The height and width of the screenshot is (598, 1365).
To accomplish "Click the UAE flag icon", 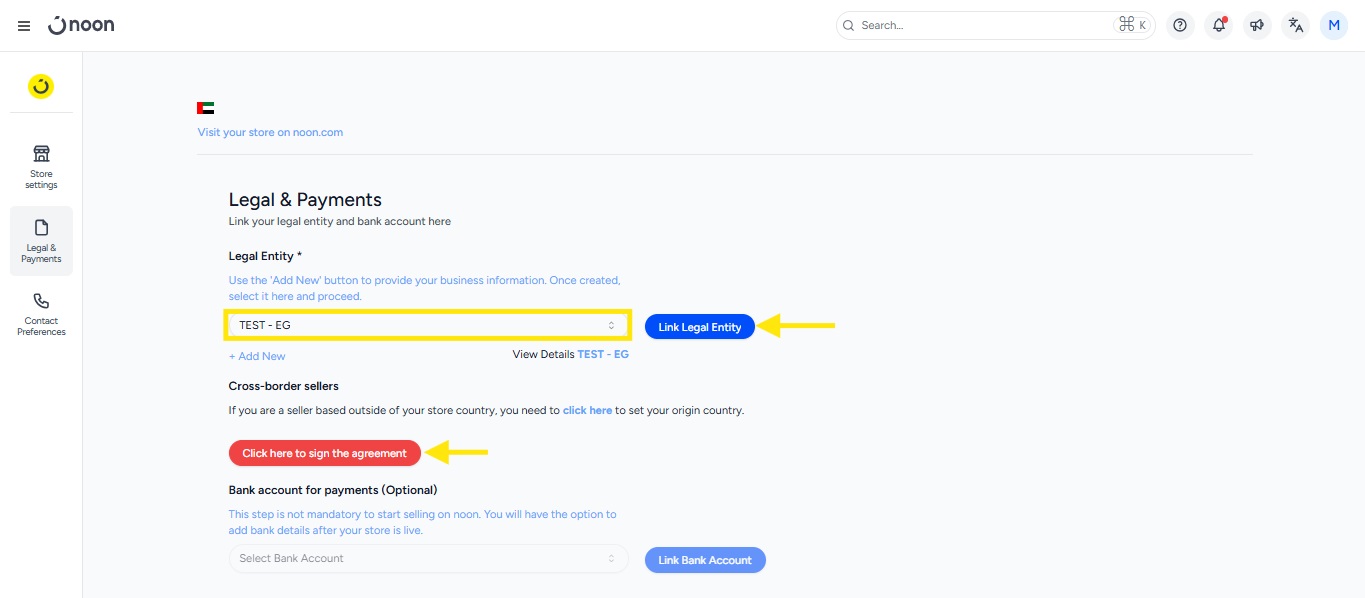I will click(x=206, y=108).
